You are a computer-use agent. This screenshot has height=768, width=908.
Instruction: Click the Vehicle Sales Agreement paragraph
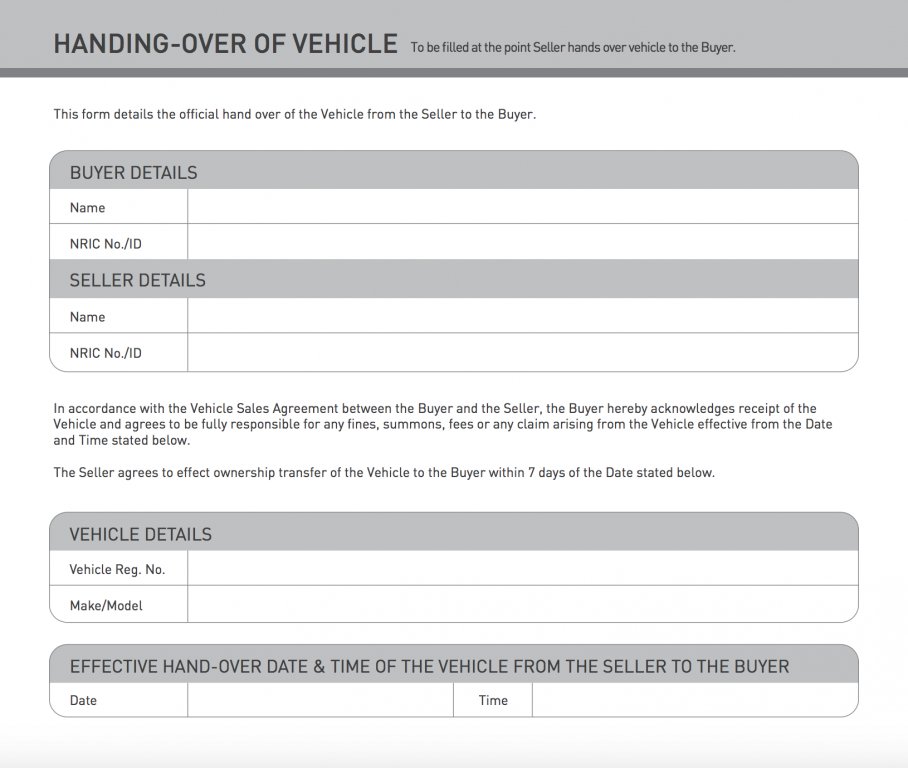tap(443, 424)
